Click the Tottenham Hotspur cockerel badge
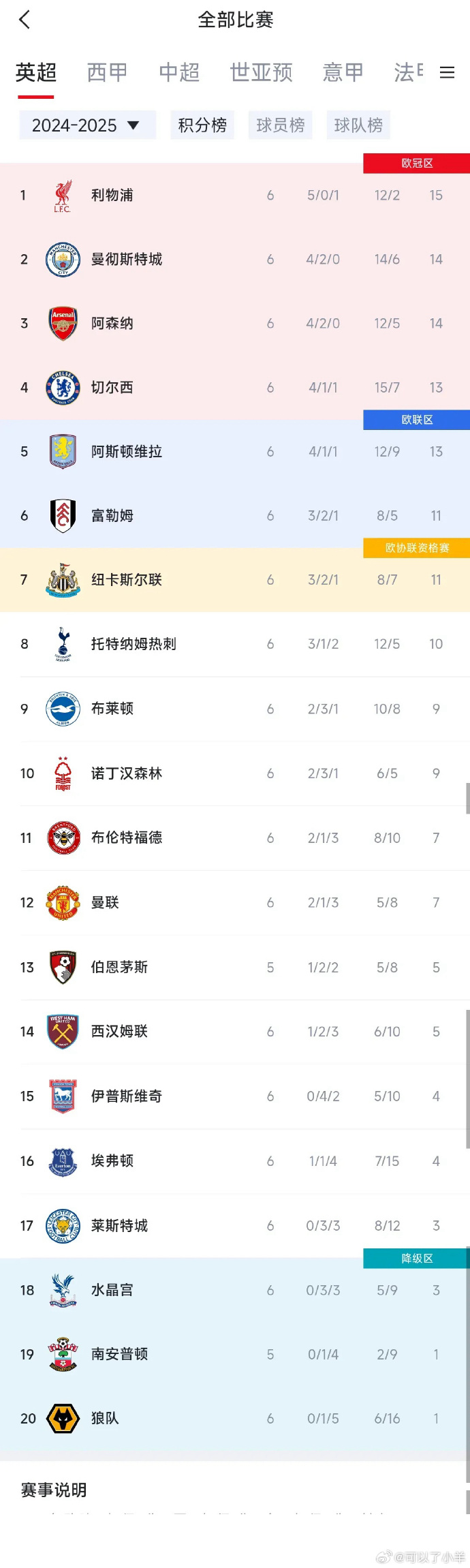 [63, 644]
